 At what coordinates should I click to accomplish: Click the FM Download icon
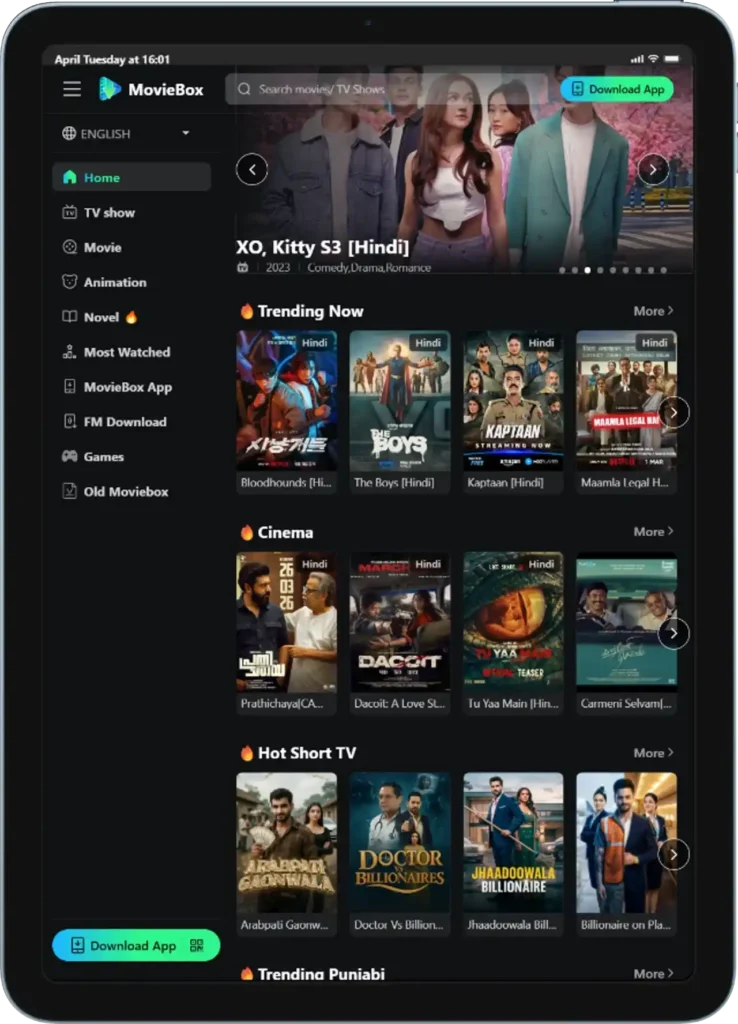pos(69,421)
